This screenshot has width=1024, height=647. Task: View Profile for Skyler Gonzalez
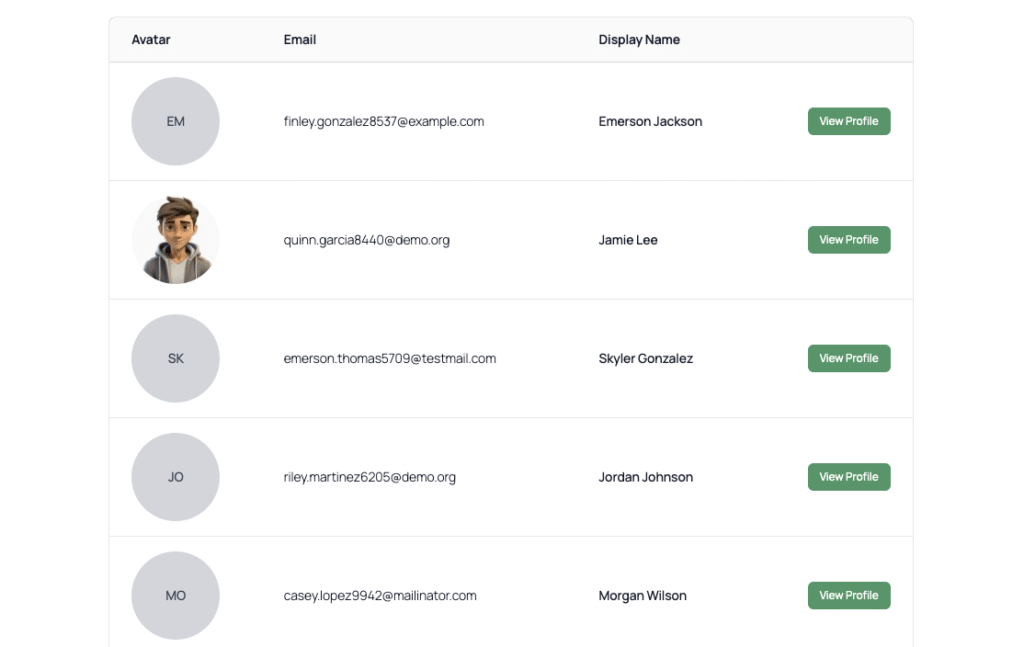coord(848,358)
